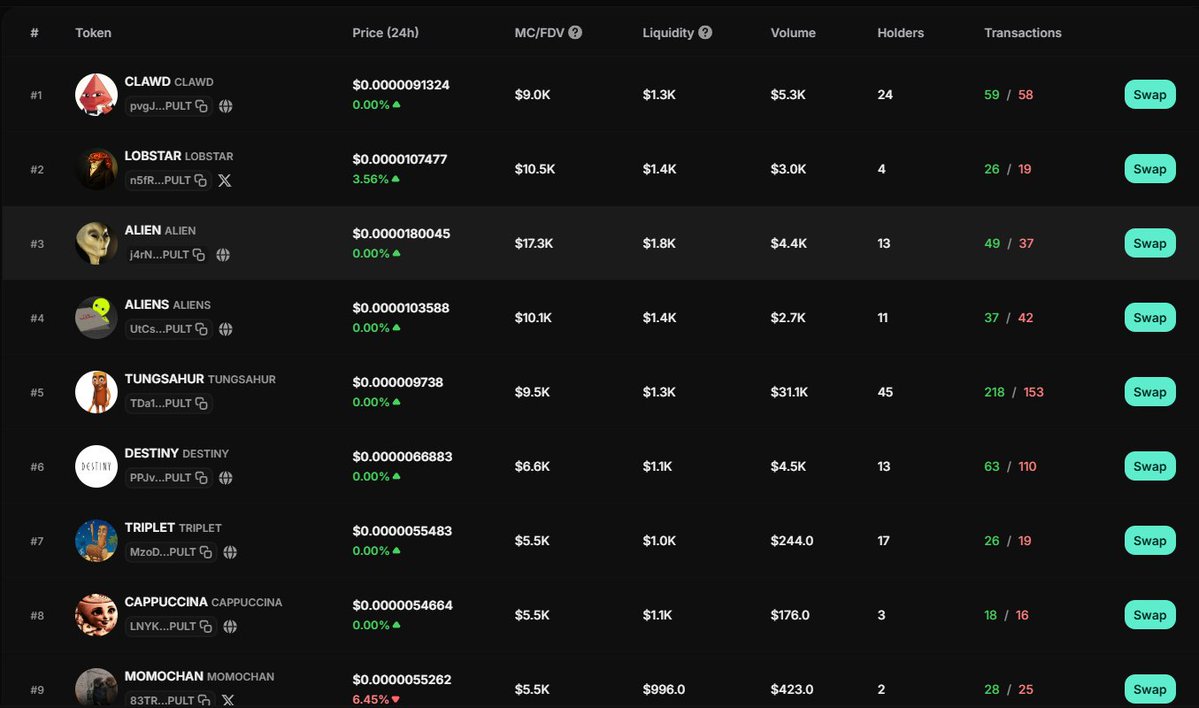Sort by the MC/FDV column header
The image size is (1199, 708).
point(539,33)
